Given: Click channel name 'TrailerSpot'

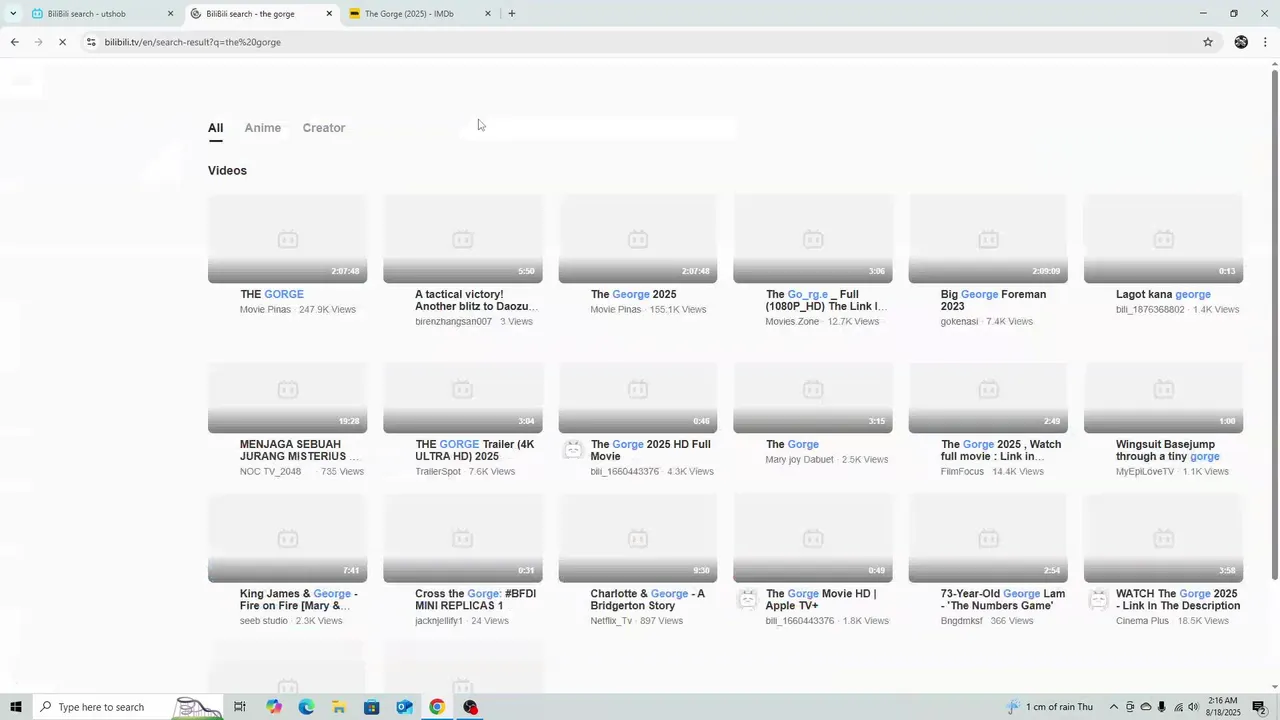Looking at the screenshot, I should click(x=438, y=471).
